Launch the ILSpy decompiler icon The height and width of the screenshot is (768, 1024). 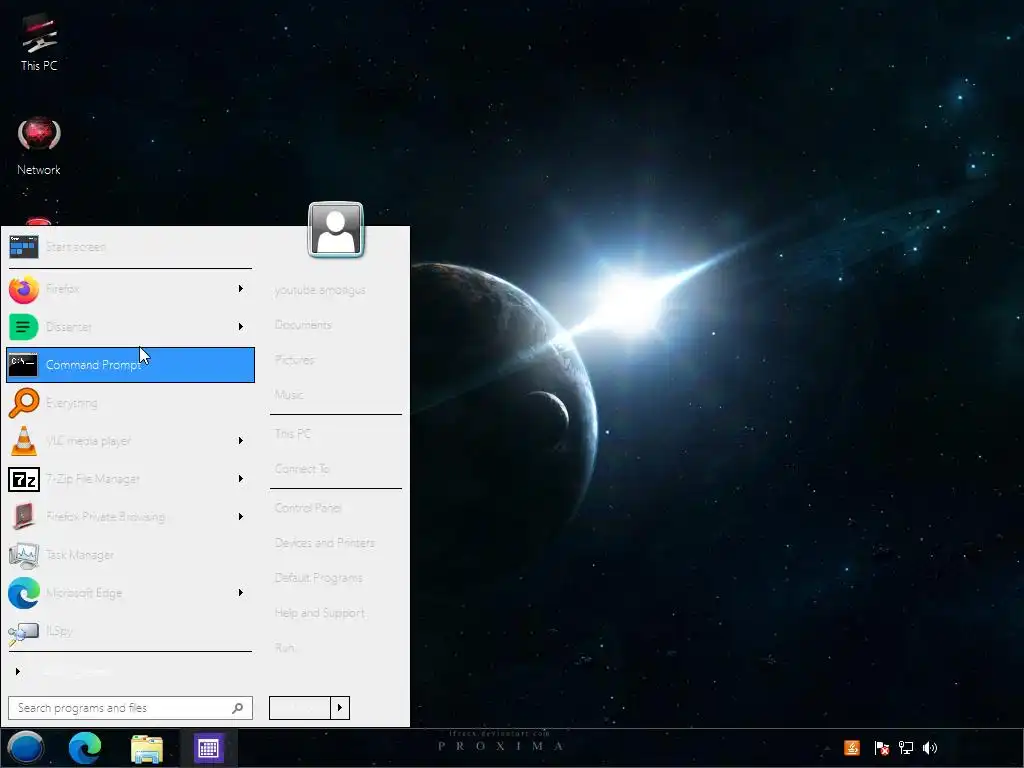(24, 632)
